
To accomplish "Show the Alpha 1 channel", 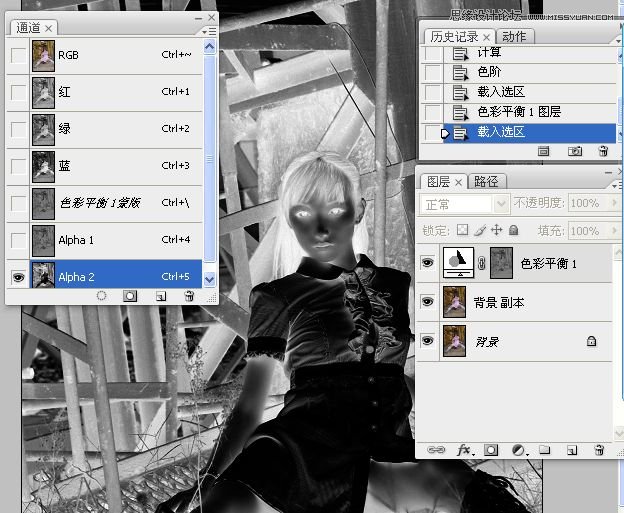I will (x=18, y=240).
